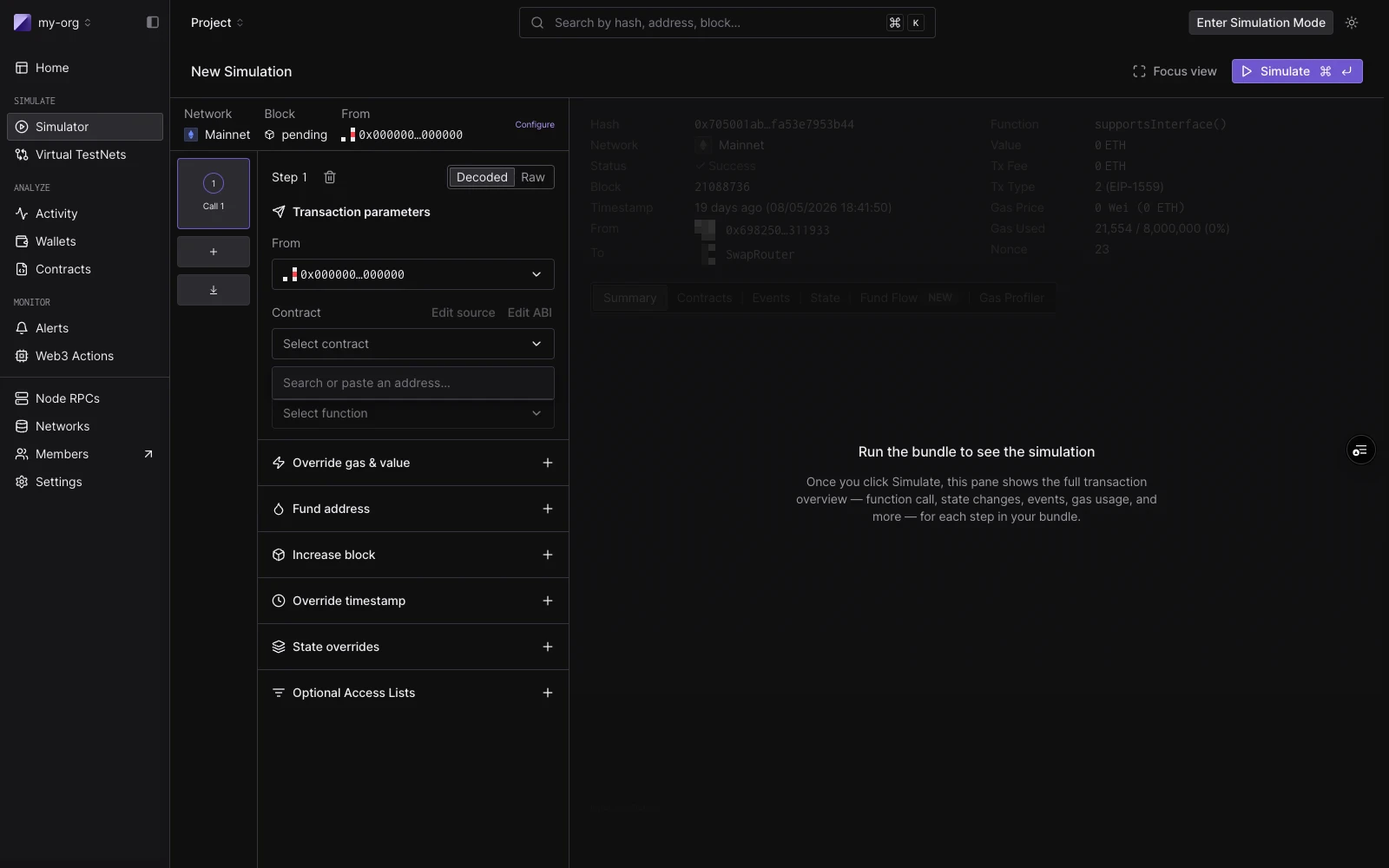The image size is (1389, 868).
Task: Import step with download arrow button
Action: pos(214,290)
